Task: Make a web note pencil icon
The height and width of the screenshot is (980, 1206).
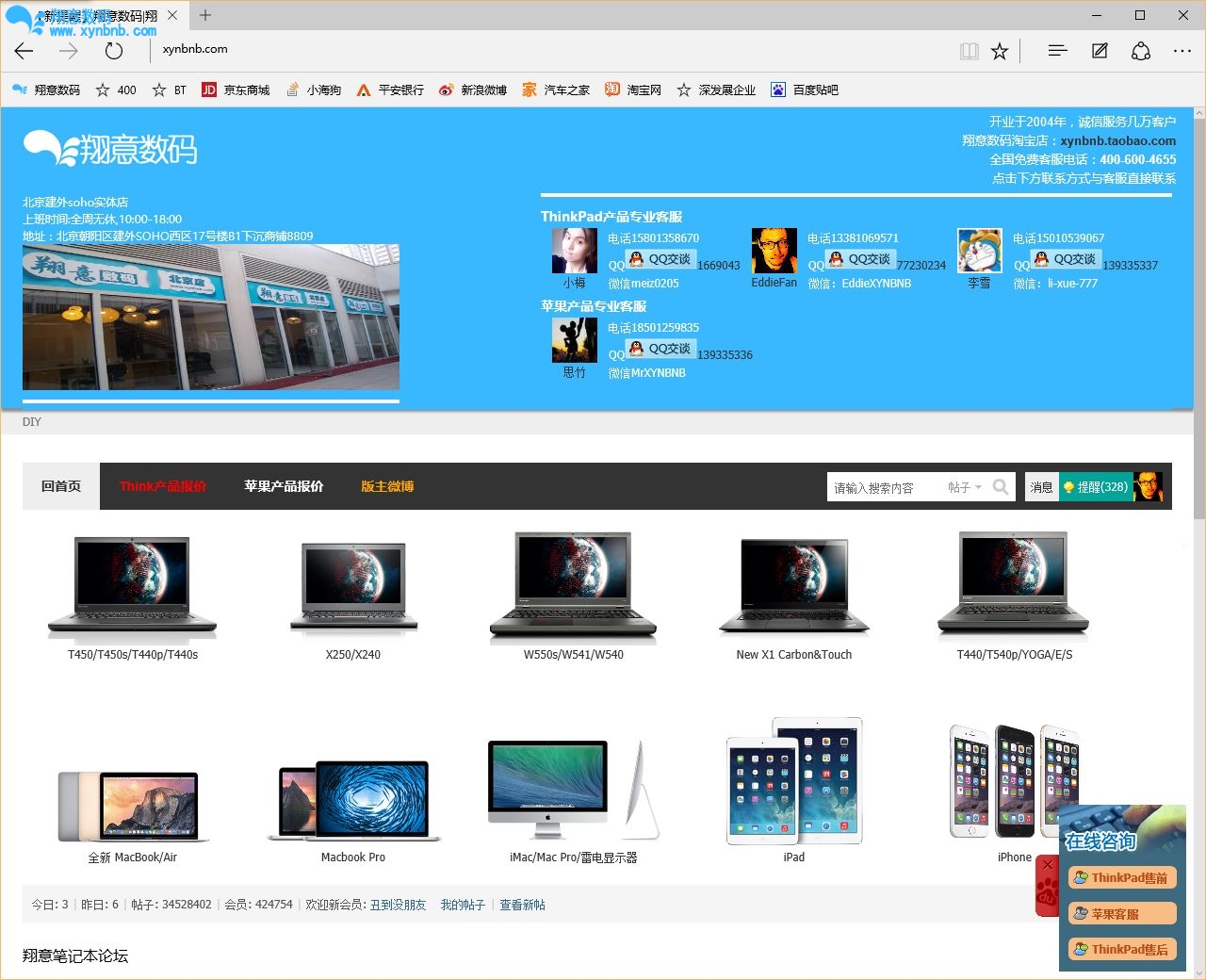Action: [1100, 51]
